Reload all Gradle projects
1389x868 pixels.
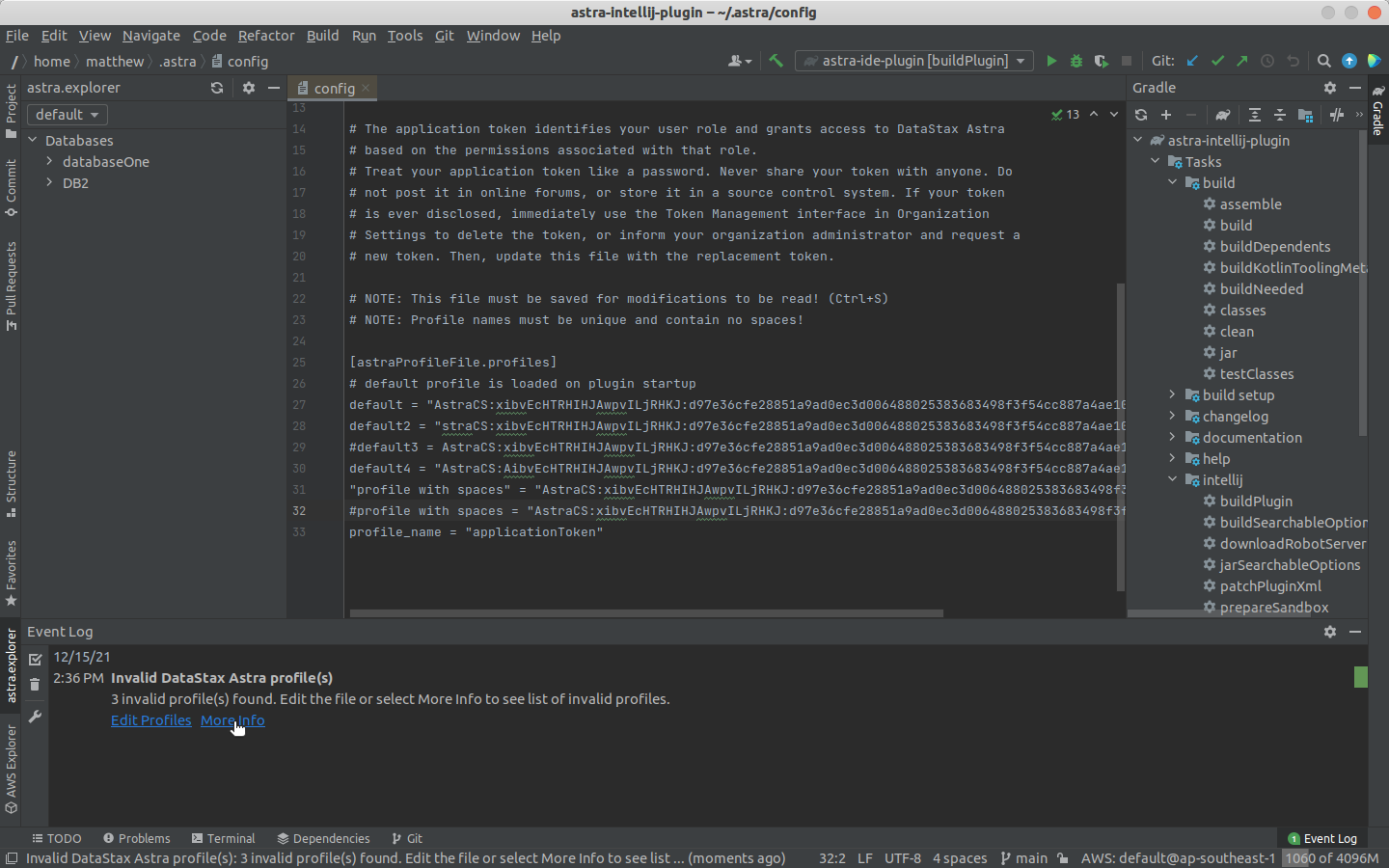point(1141,115)
